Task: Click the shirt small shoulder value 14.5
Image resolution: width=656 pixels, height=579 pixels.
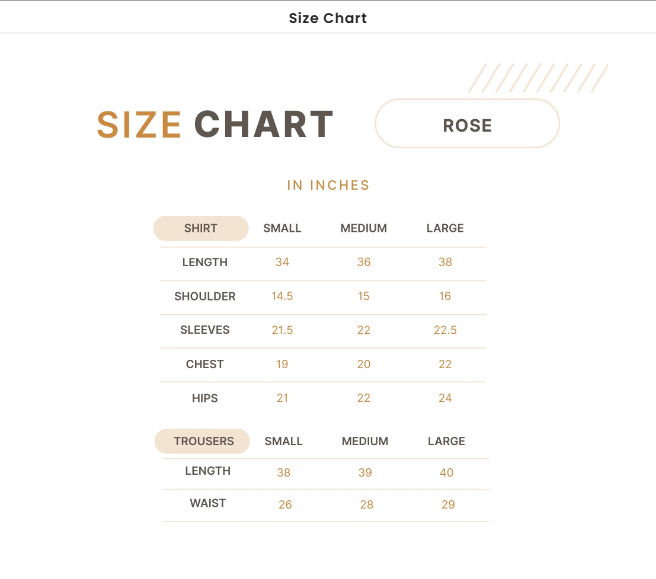Action: [282, 297]
